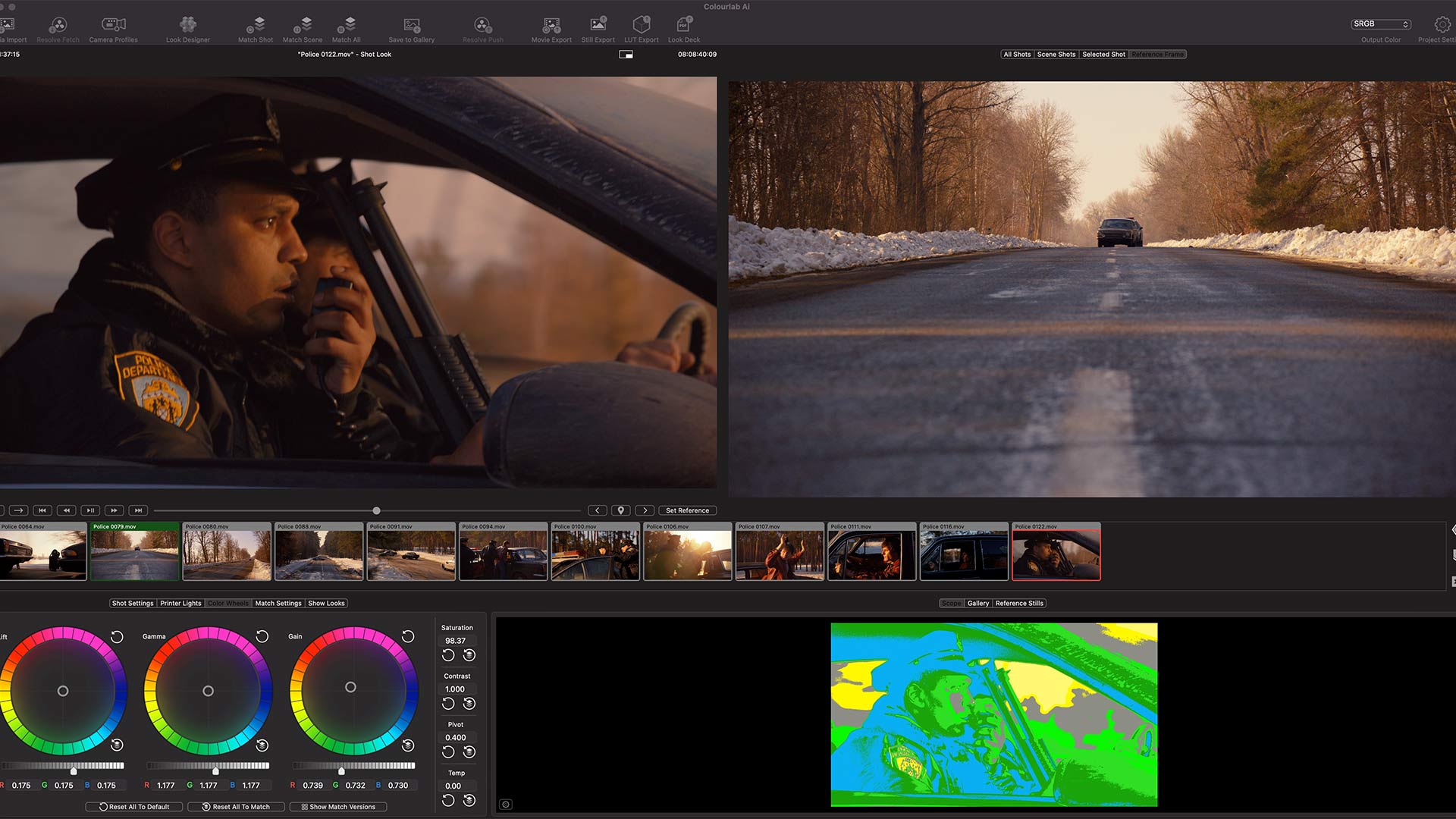Open Still Export
1456x819 pixels.
coord(598,30)
